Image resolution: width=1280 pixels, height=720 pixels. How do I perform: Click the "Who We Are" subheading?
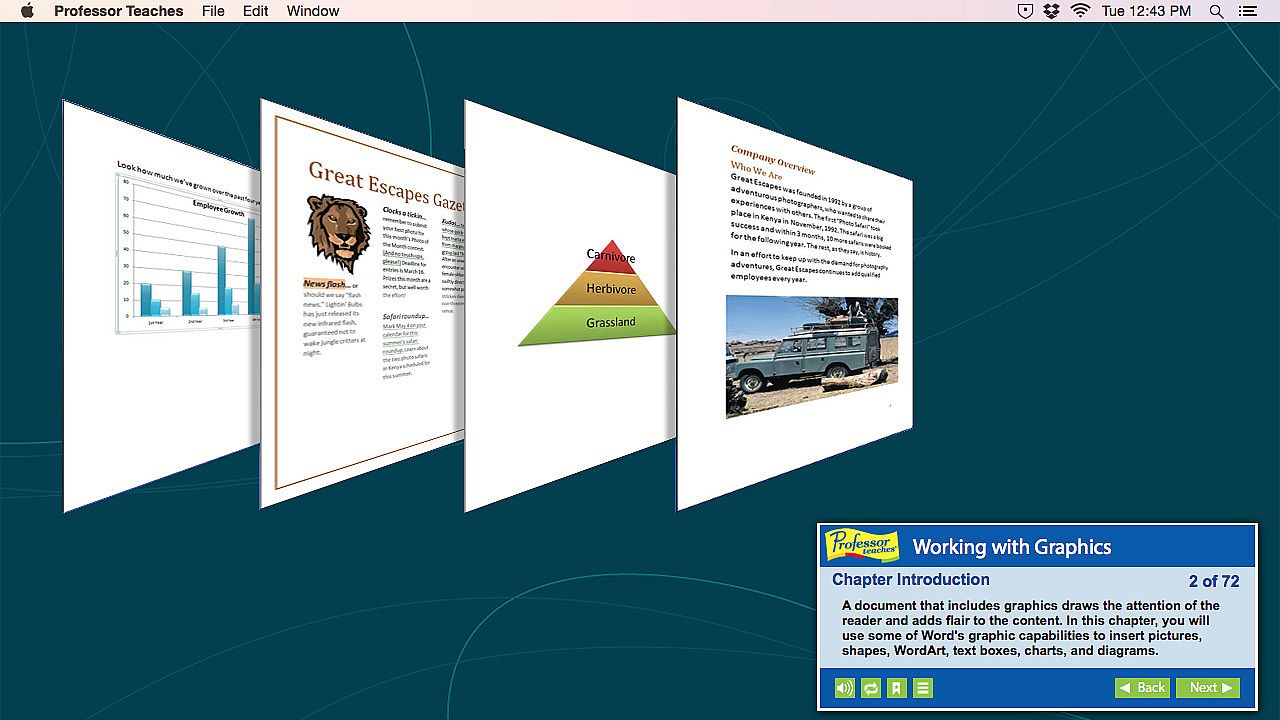tap(756, 170)
